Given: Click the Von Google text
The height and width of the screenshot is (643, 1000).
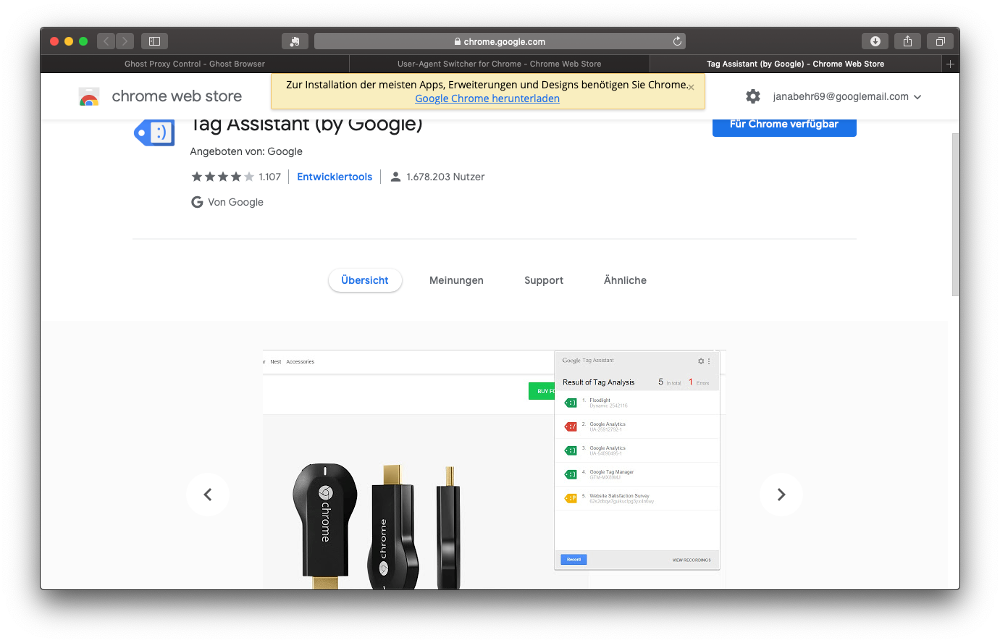Looking at the screenshot, I should (235, 202).
